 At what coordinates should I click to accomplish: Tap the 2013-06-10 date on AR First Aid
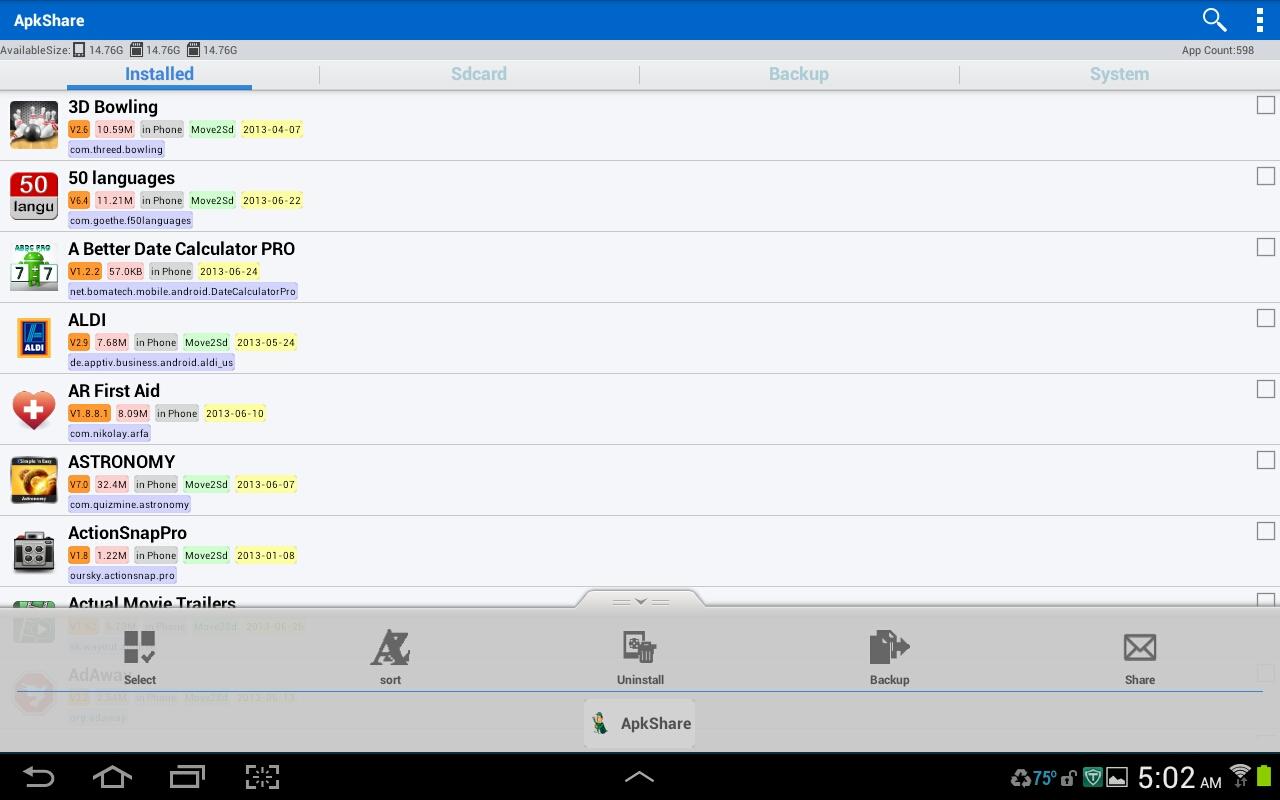[235, 413]
